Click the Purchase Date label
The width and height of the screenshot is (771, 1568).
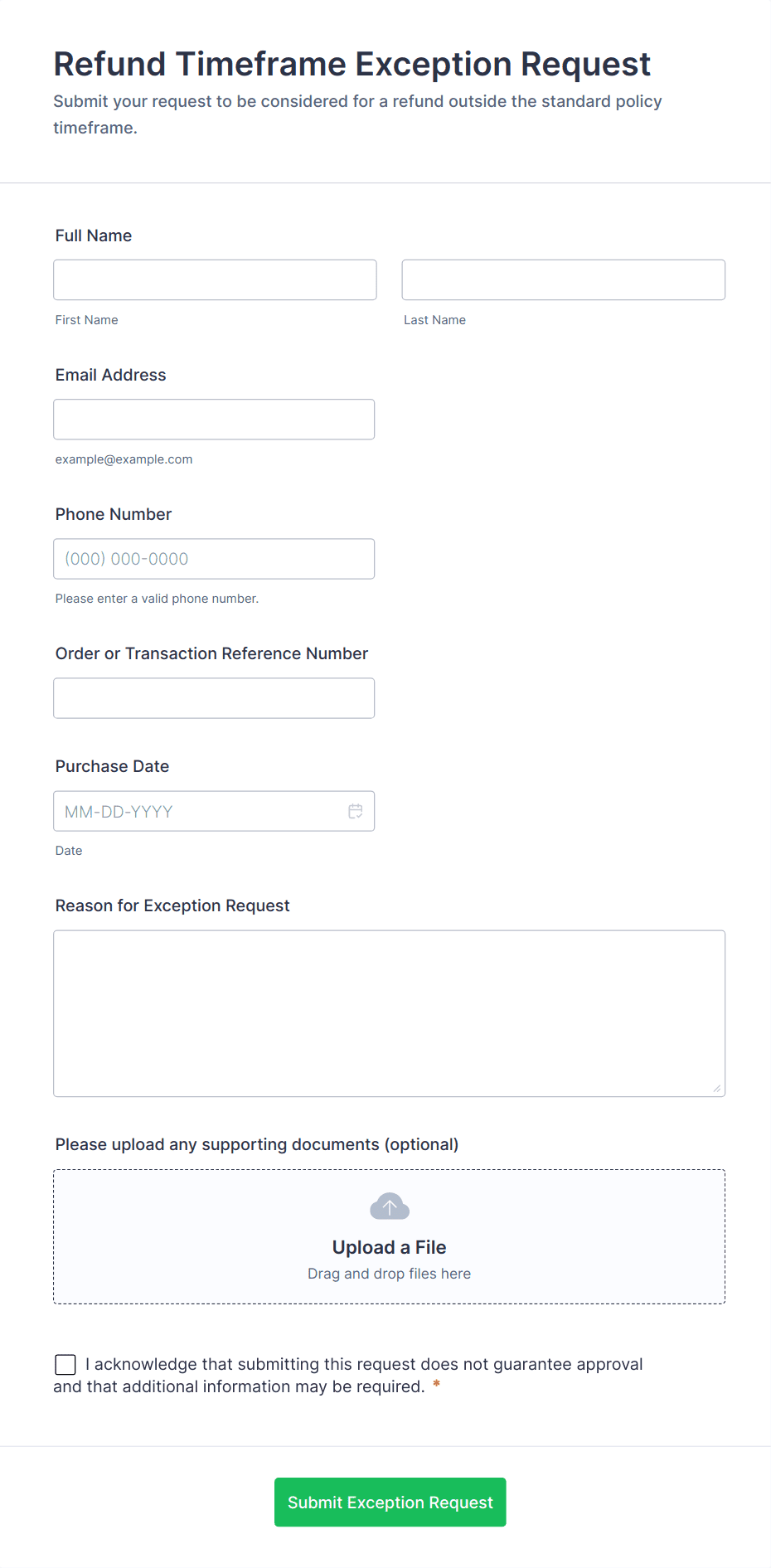click(x=112, y=766)
